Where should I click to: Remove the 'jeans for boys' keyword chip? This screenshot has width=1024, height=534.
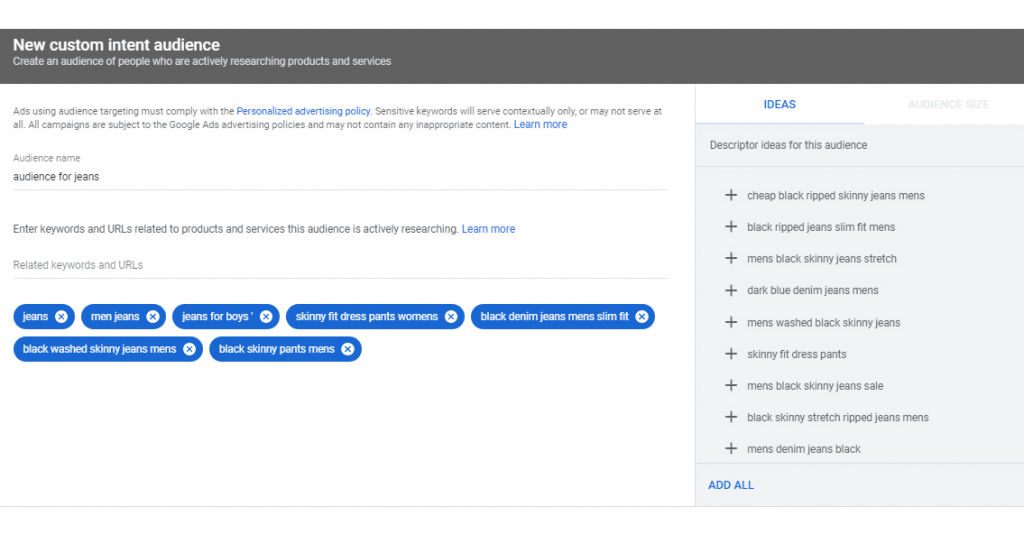pyautogui.click(x=266, y=317)
